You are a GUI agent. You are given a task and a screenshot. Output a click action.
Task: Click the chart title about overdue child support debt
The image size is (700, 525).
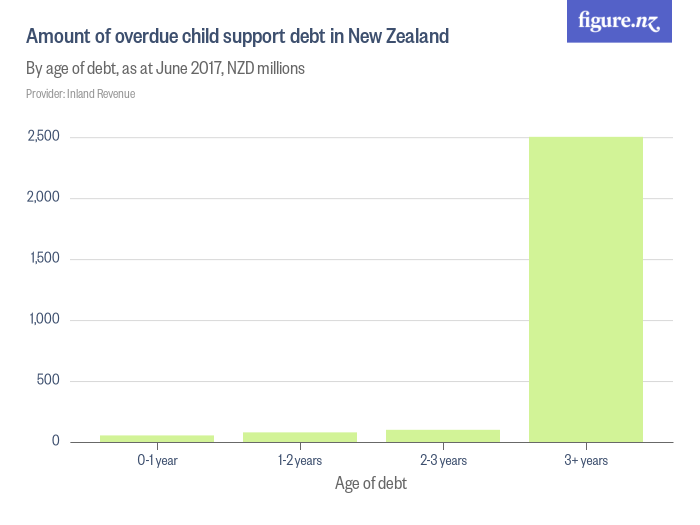click(237, 37)
